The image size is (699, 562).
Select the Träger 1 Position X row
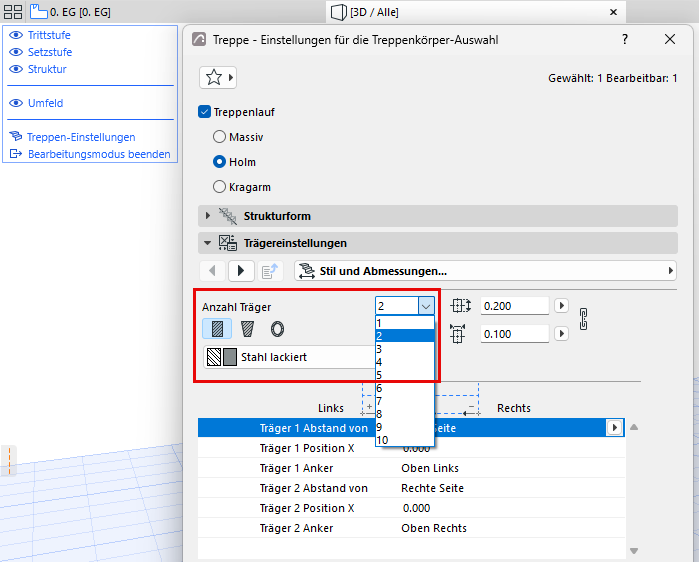coord(411,448)
